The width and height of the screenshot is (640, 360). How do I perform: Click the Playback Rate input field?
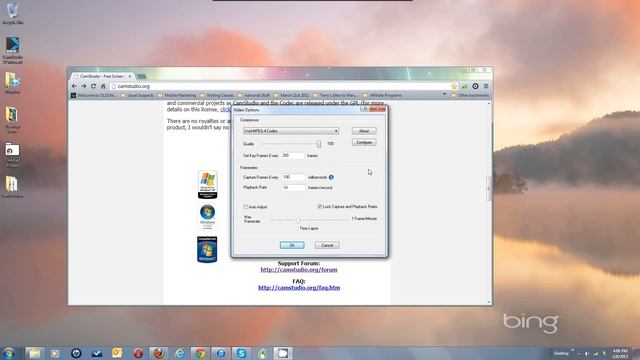293,188
